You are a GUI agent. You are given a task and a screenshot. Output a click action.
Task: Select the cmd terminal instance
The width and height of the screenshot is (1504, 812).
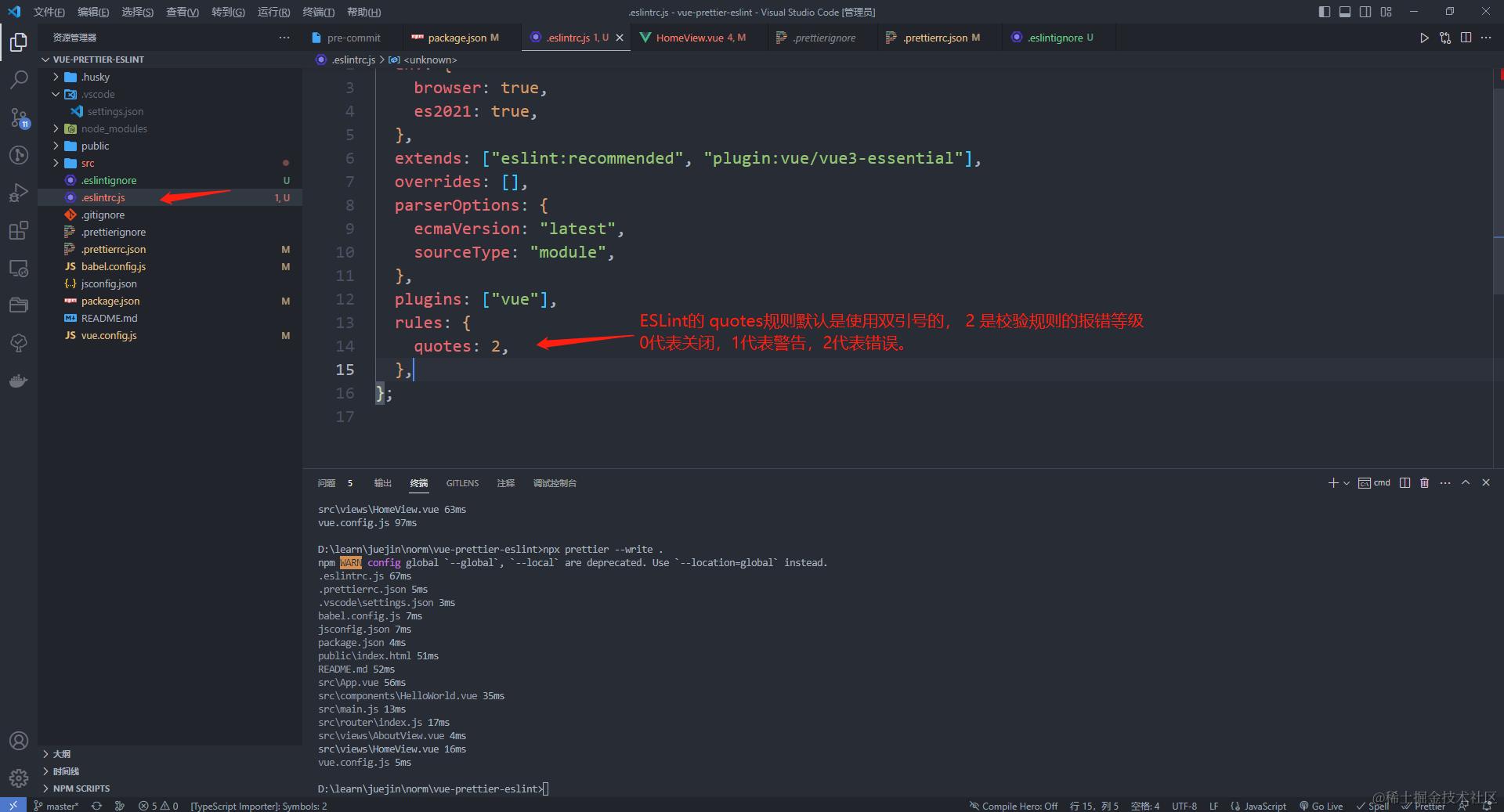tap(1375, 483)
